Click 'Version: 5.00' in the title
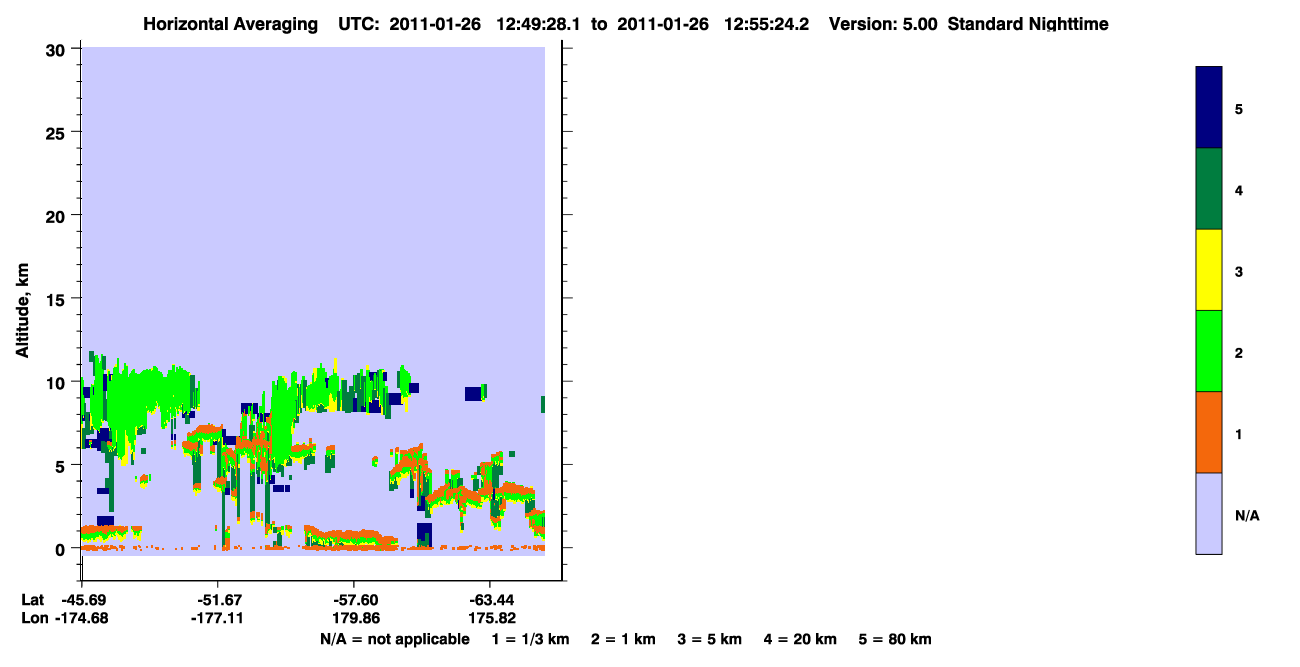 point(883,24)
